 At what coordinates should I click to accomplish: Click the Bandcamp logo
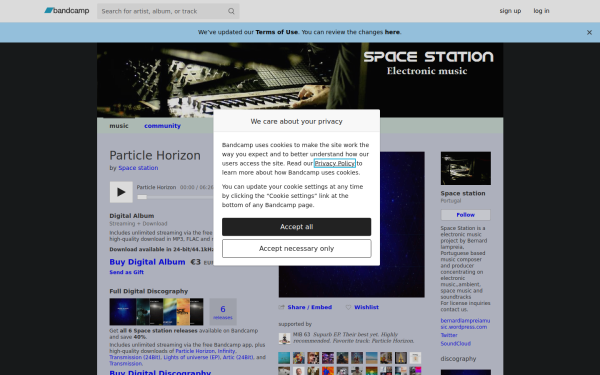coord(67,11)
